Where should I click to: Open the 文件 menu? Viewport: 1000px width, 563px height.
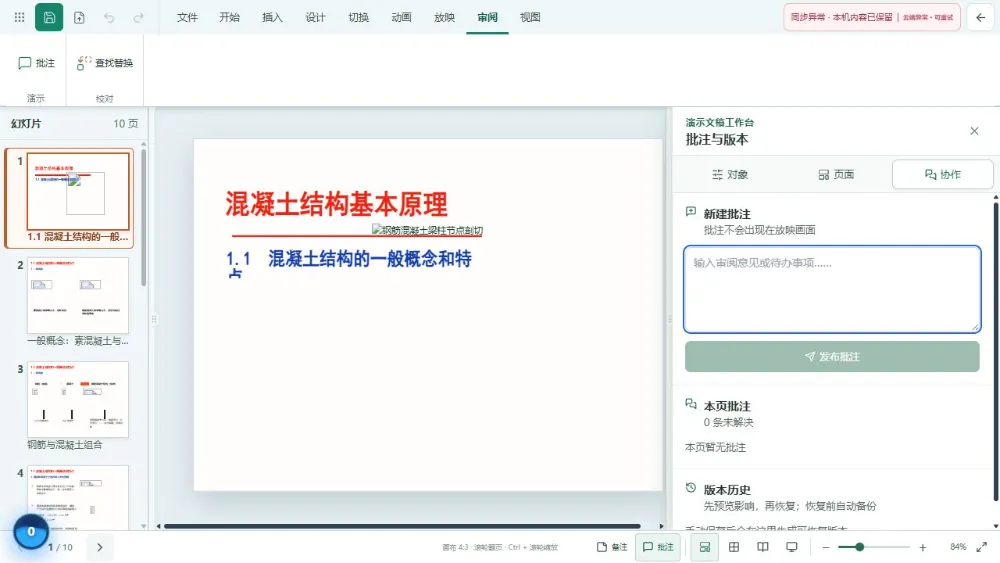187,17
